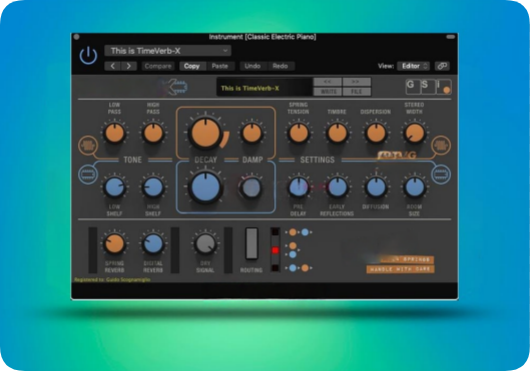
Task: Click the Spring Reverb level knob
Action: (x=115, y=244)
